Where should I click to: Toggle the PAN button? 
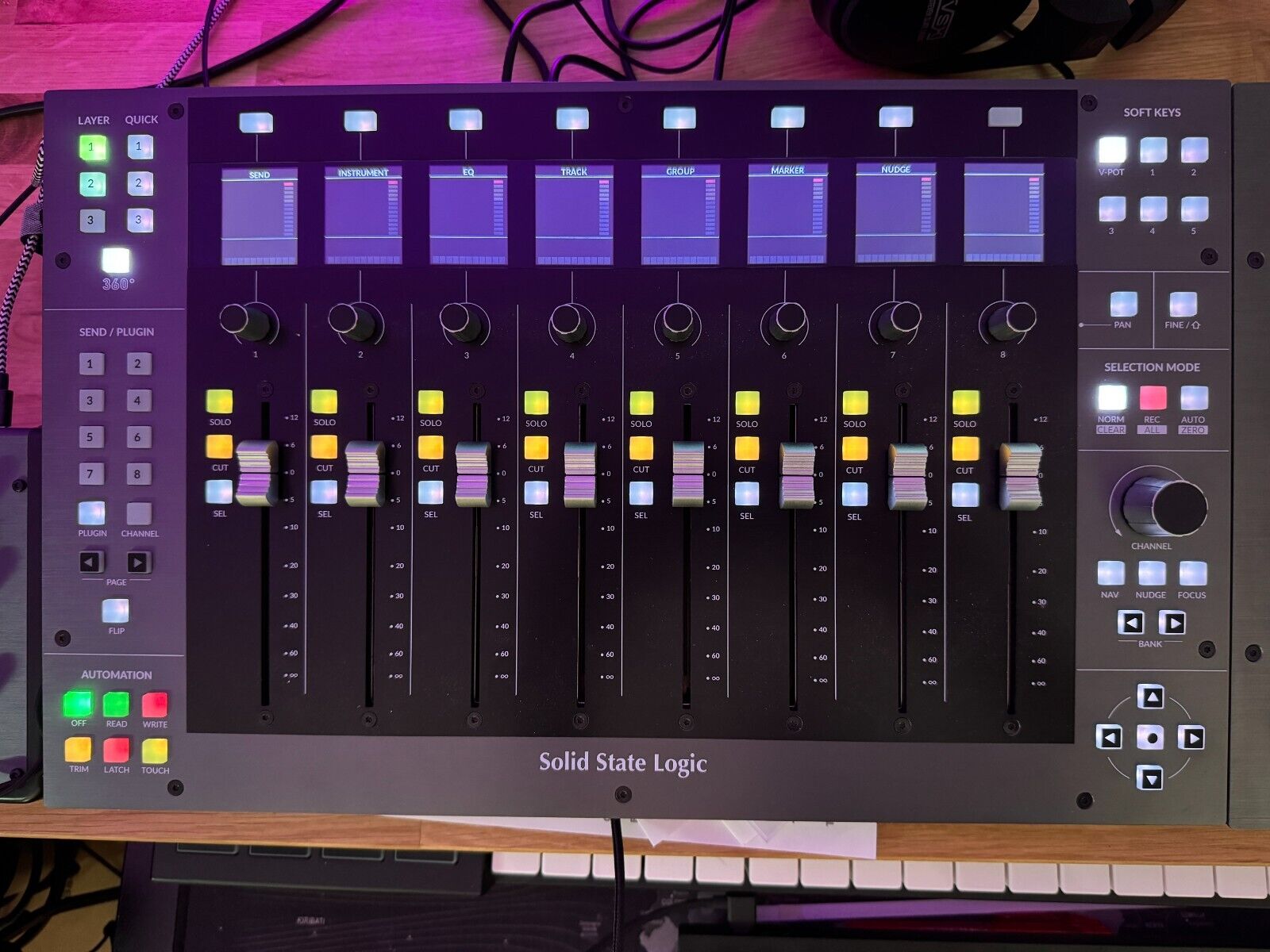click(1123, 304)
